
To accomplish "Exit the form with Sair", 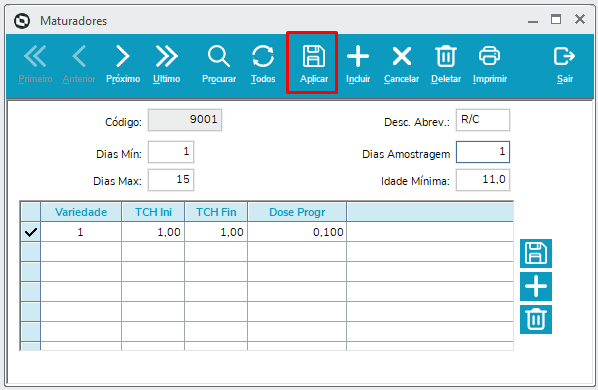I will tap(564, 64).
